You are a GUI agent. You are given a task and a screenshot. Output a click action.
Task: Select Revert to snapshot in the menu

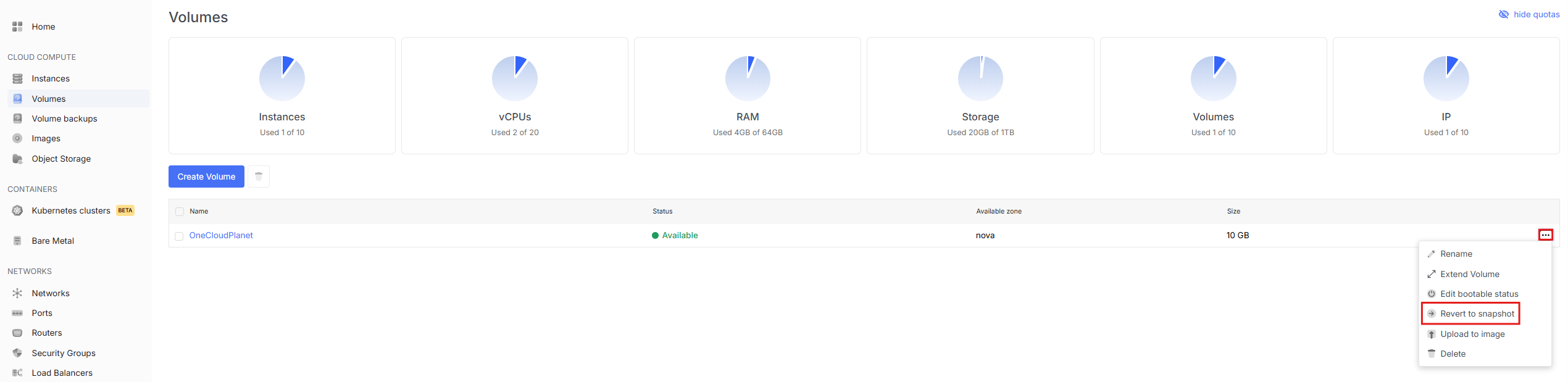click(1477, 313)
